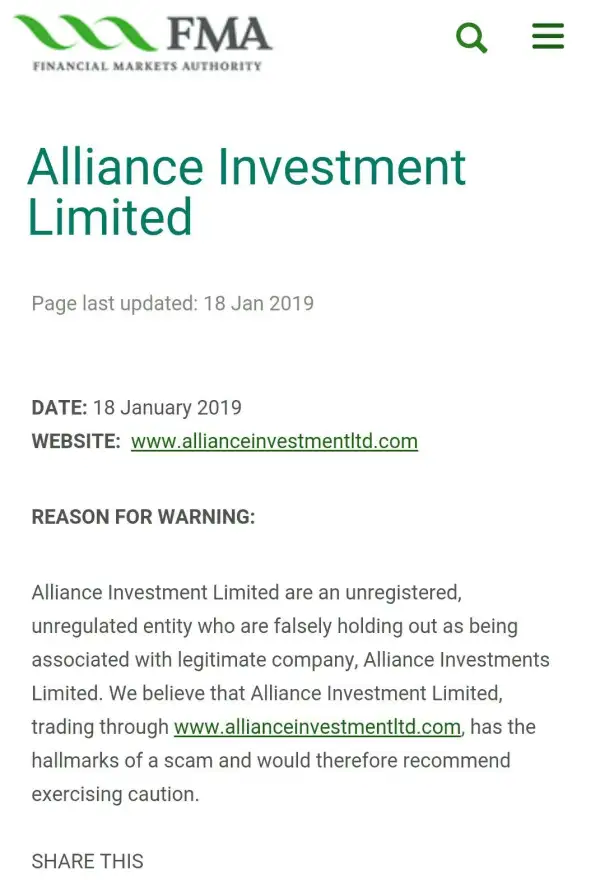Click the green wave logo graphic
Image resolution: width=600 pixels, height=884 pixels.
[86, 35]
